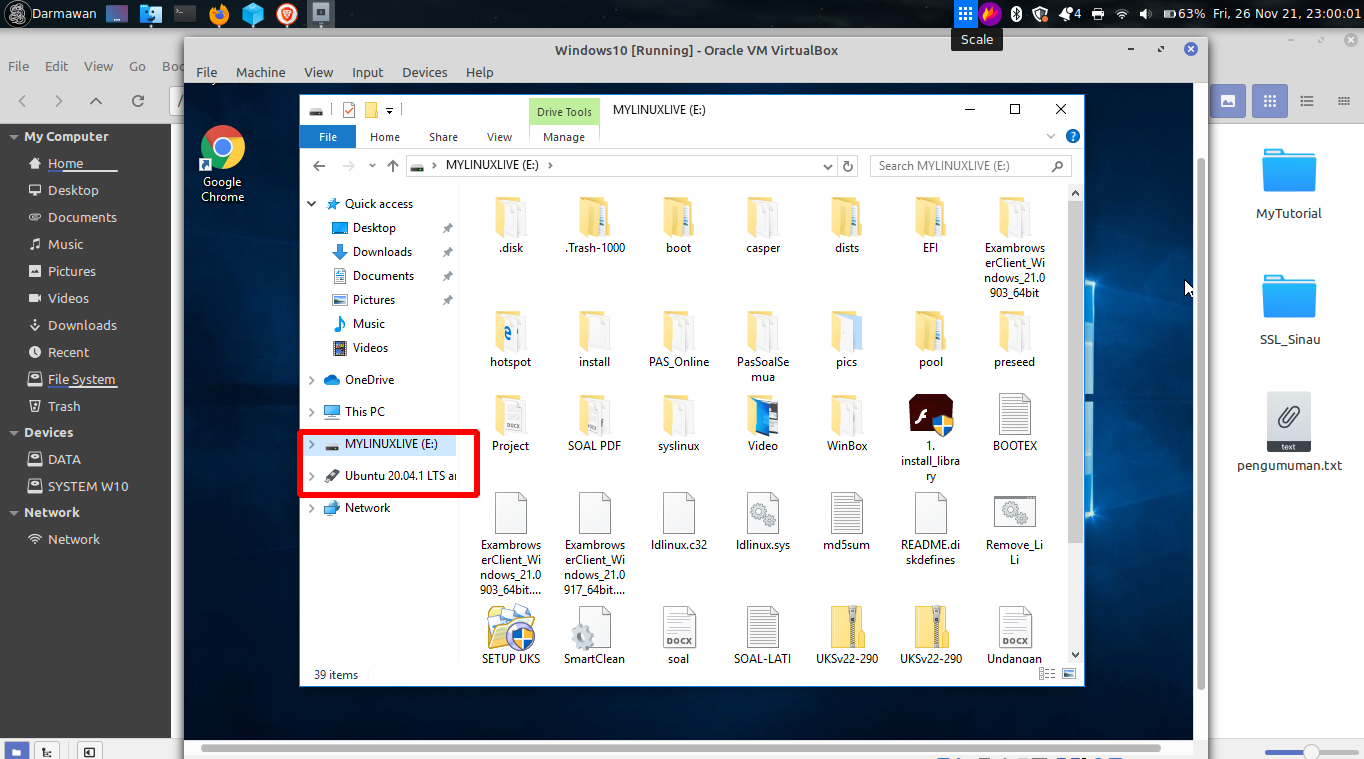The width and height of the screenshot is (1364, 759).
Task: Expand the OneDrive tree node
Action: pos(312,380)
